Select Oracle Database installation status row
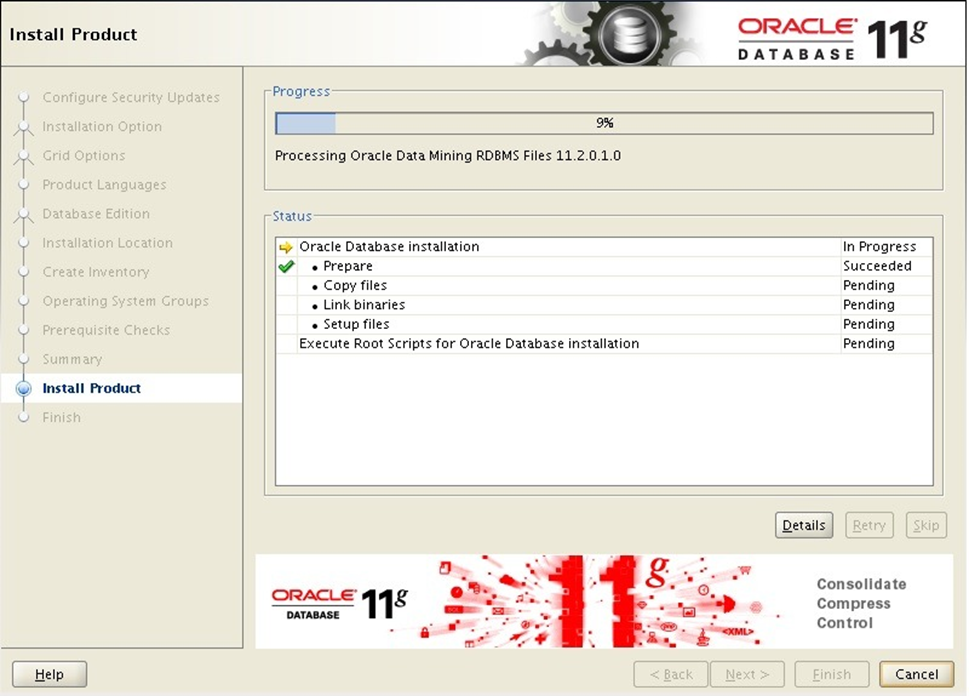 [x=604, y=247]
